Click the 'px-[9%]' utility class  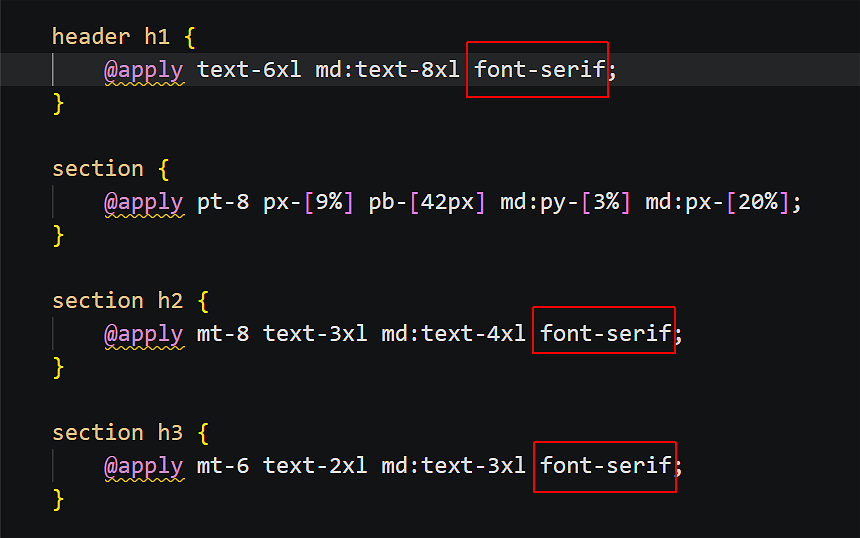(x=308, y=202)
